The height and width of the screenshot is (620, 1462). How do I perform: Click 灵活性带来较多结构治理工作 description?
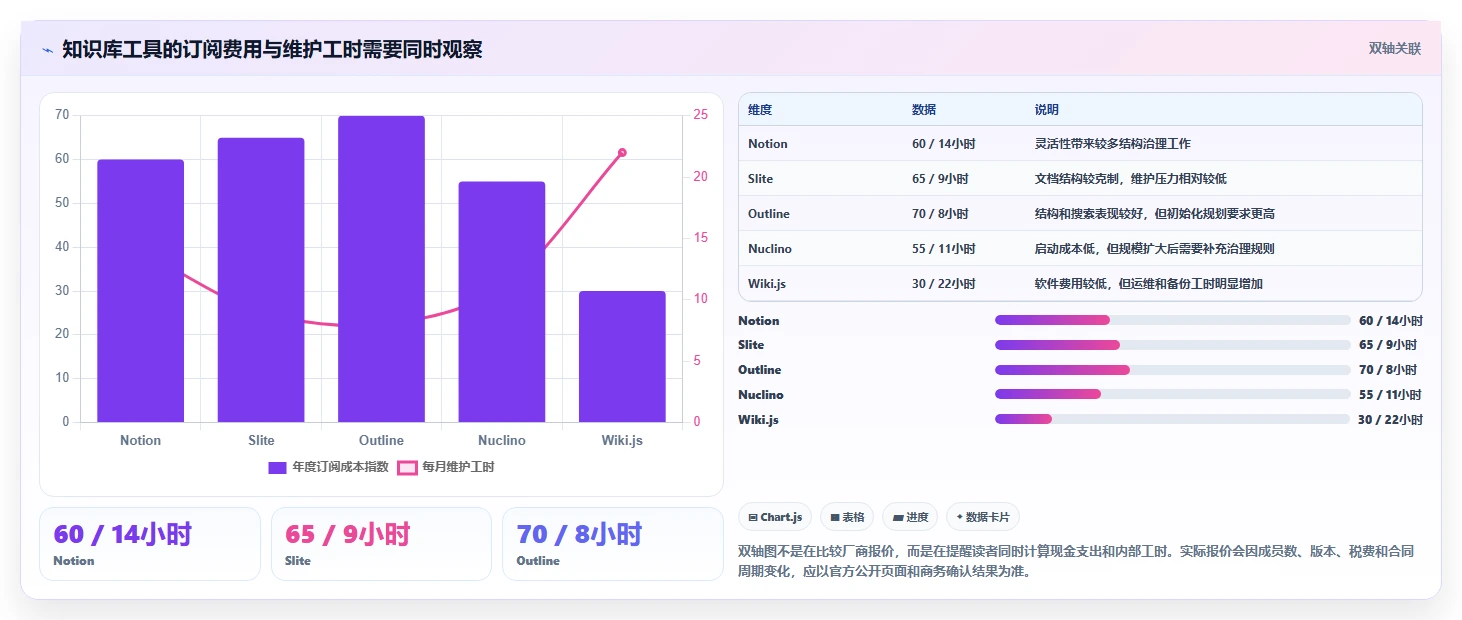click(x=1113, y=144)
